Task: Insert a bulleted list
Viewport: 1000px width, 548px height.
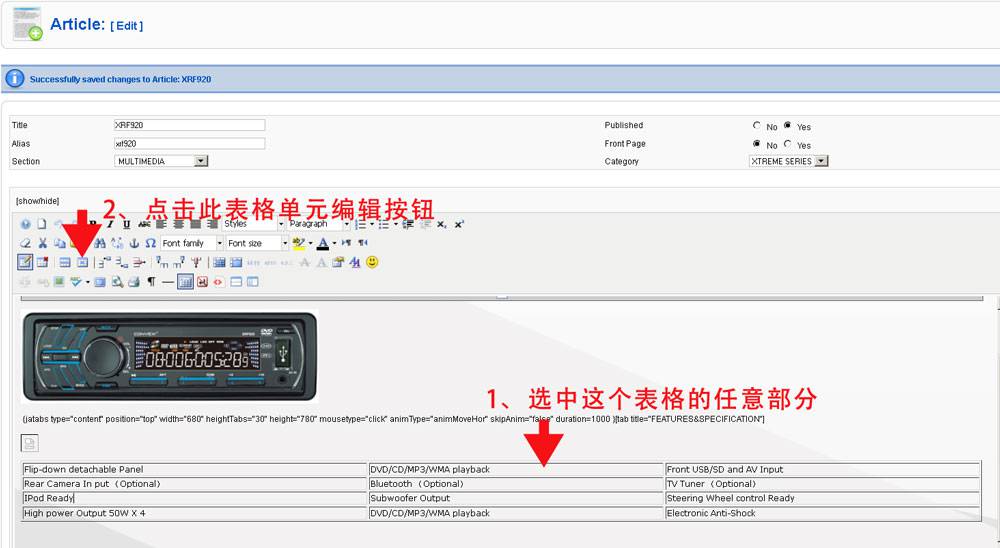Action: (x=384, y=224)
